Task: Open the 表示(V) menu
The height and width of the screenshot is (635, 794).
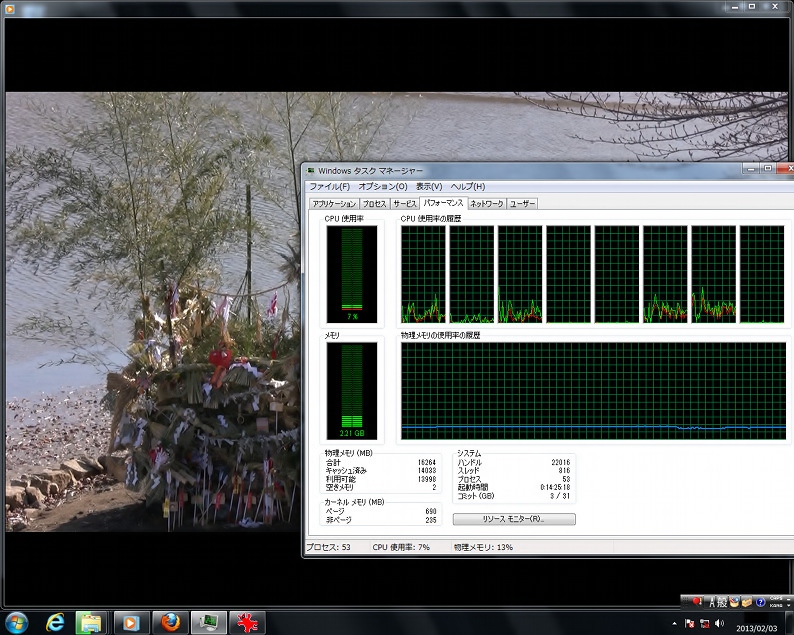Action: pos(429,186)
